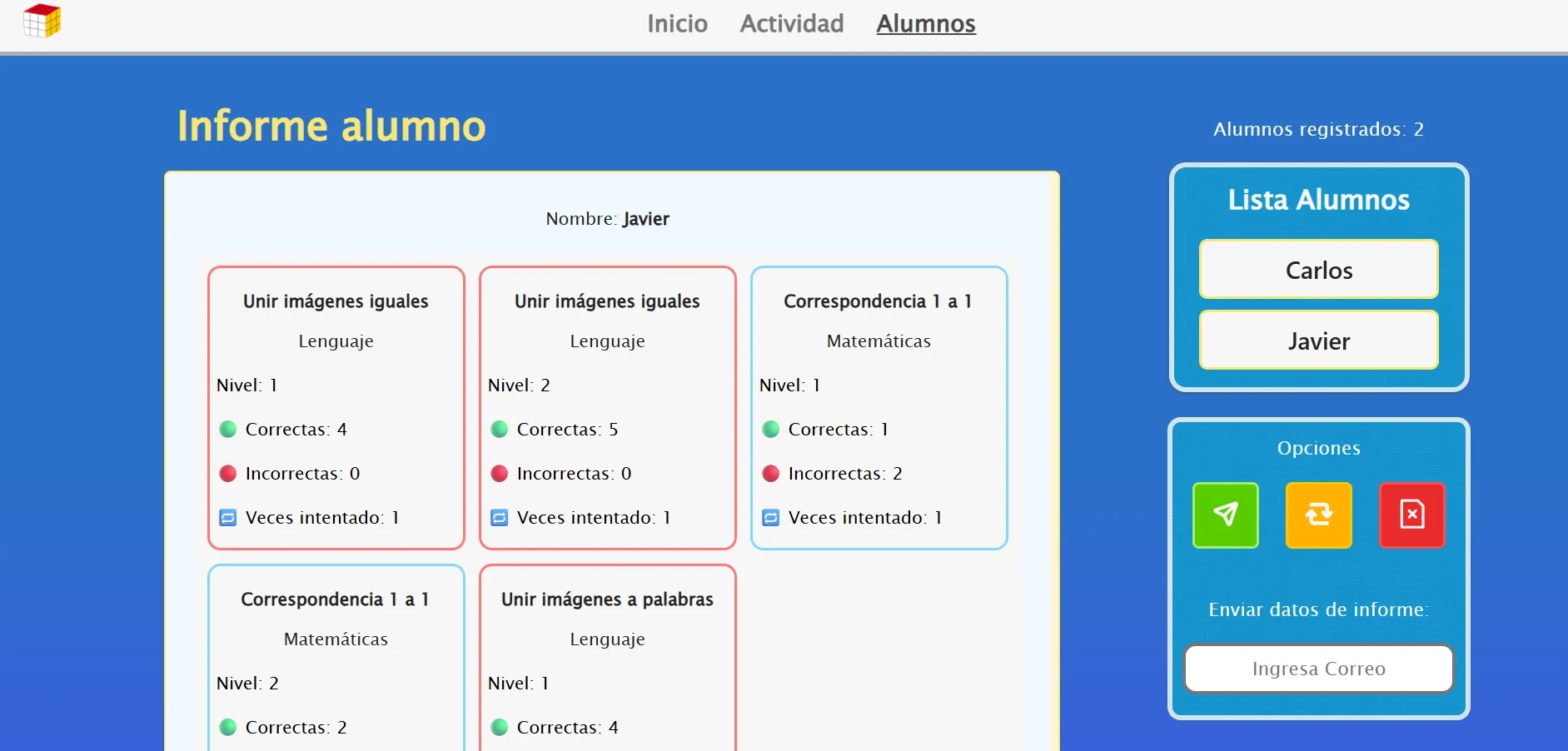Viewport: 1568px width, 751px height.
Task: Click retry icon in Unir imágenes iguales Nivel 1
Action: (x=227, y=518)
